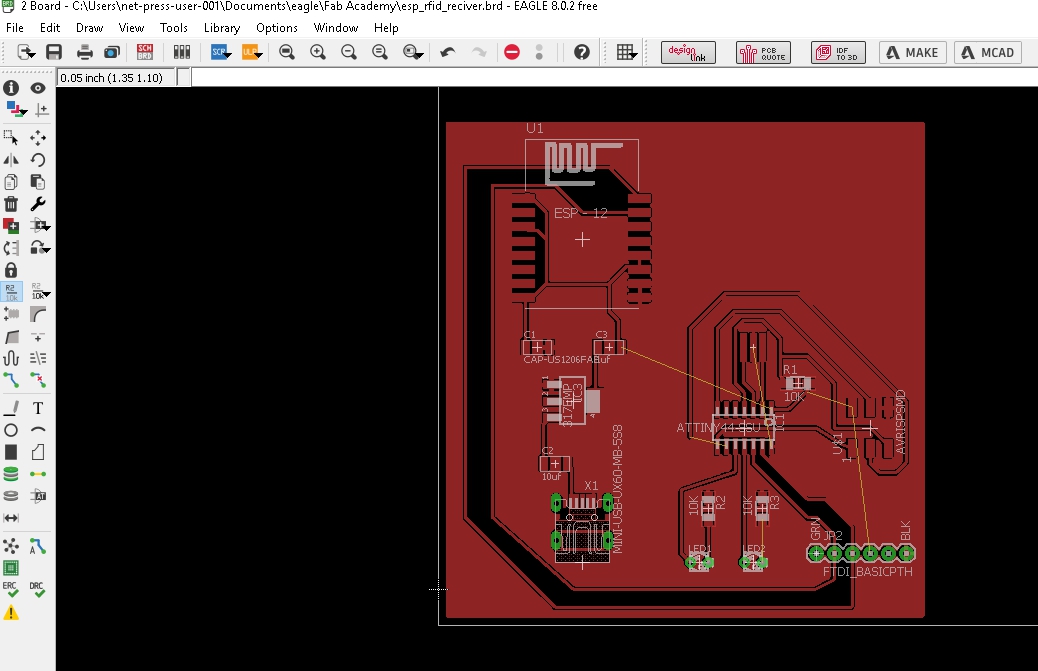Image resolution: width=1038 pixels, height=671 pixels.
Task: Open the SCR script dropdown
Action: click(x=220, y=52)
